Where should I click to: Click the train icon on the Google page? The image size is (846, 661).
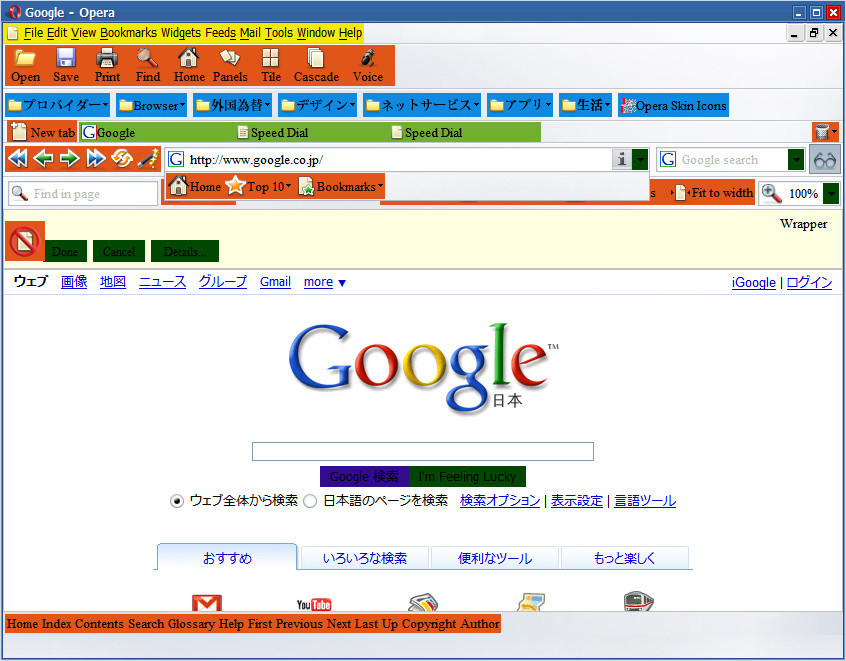click(x=638, y=602)
